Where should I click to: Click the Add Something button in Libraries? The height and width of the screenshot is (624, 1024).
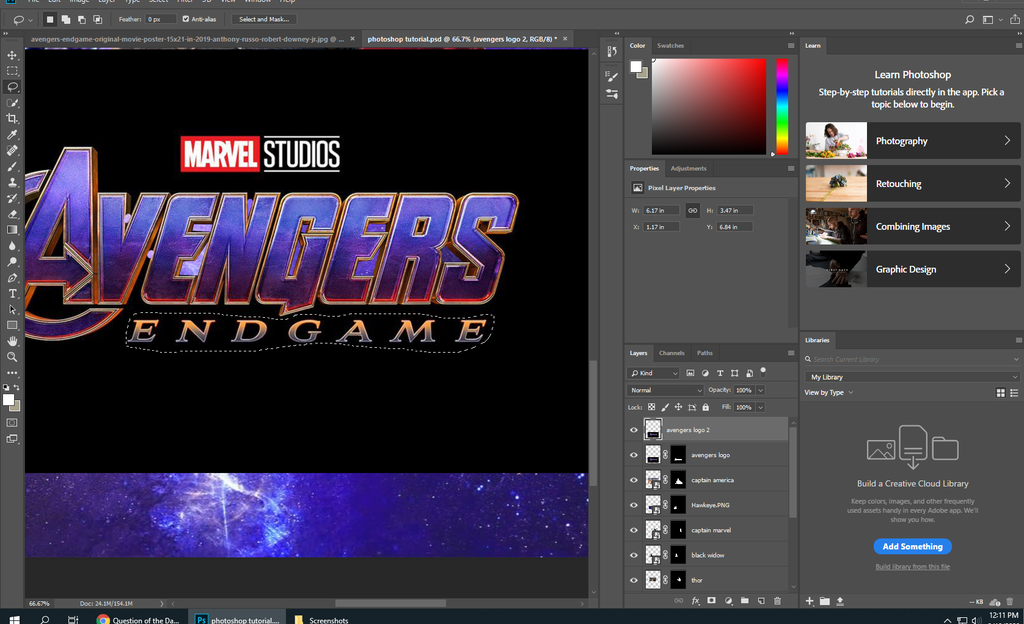click(x=912, y=546)
